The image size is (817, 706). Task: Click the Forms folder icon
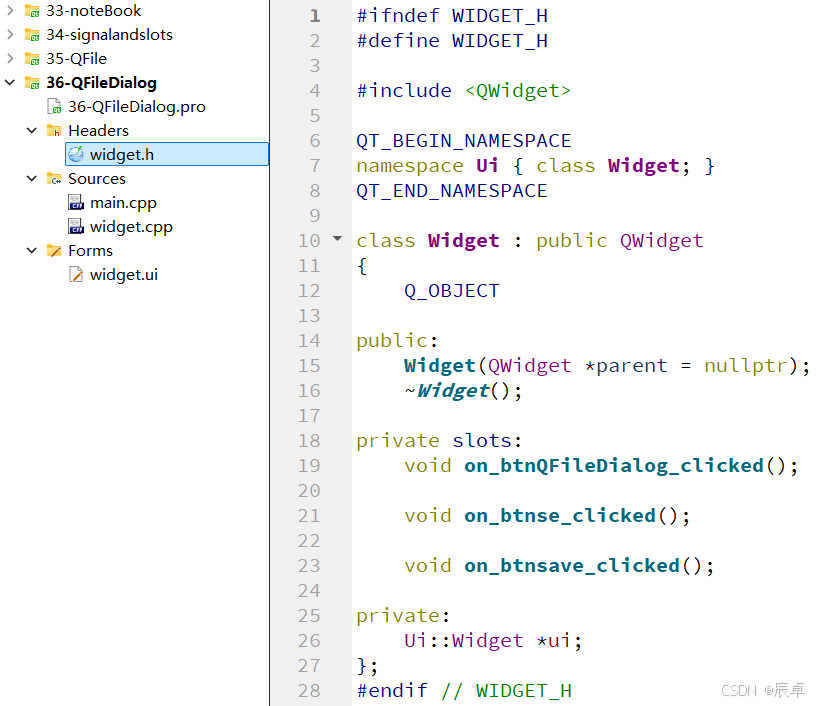(x=54, y=251)
